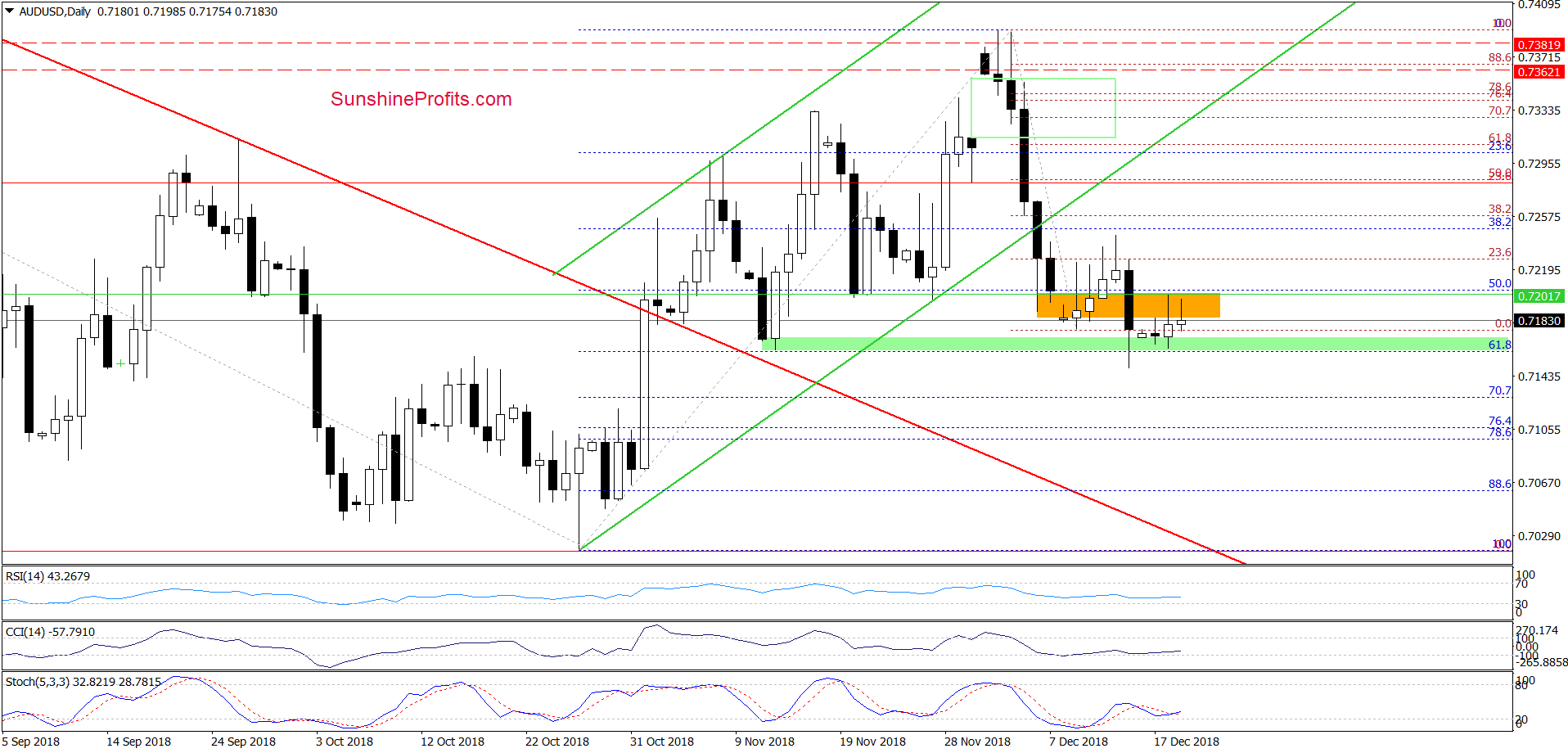The height and width of the screenshot is (753, 1568).
Task: Click the 9 Nov 2018 date label
Action: tap(764, 742)
